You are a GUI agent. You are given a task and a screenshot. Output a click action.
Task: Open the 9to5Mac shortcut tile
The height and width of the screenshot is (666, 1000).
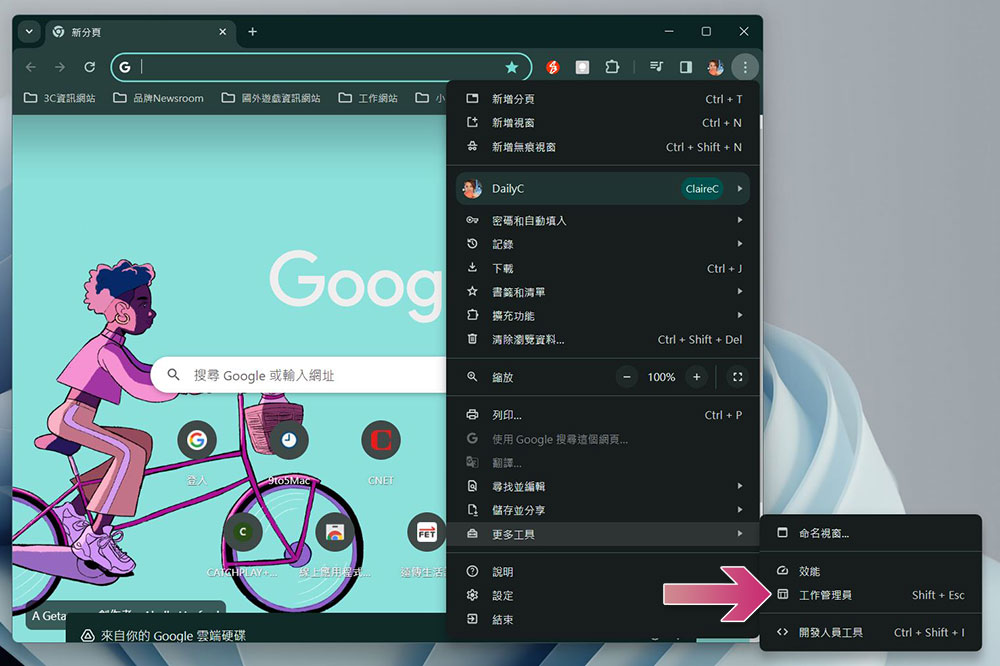click(289, 440)
